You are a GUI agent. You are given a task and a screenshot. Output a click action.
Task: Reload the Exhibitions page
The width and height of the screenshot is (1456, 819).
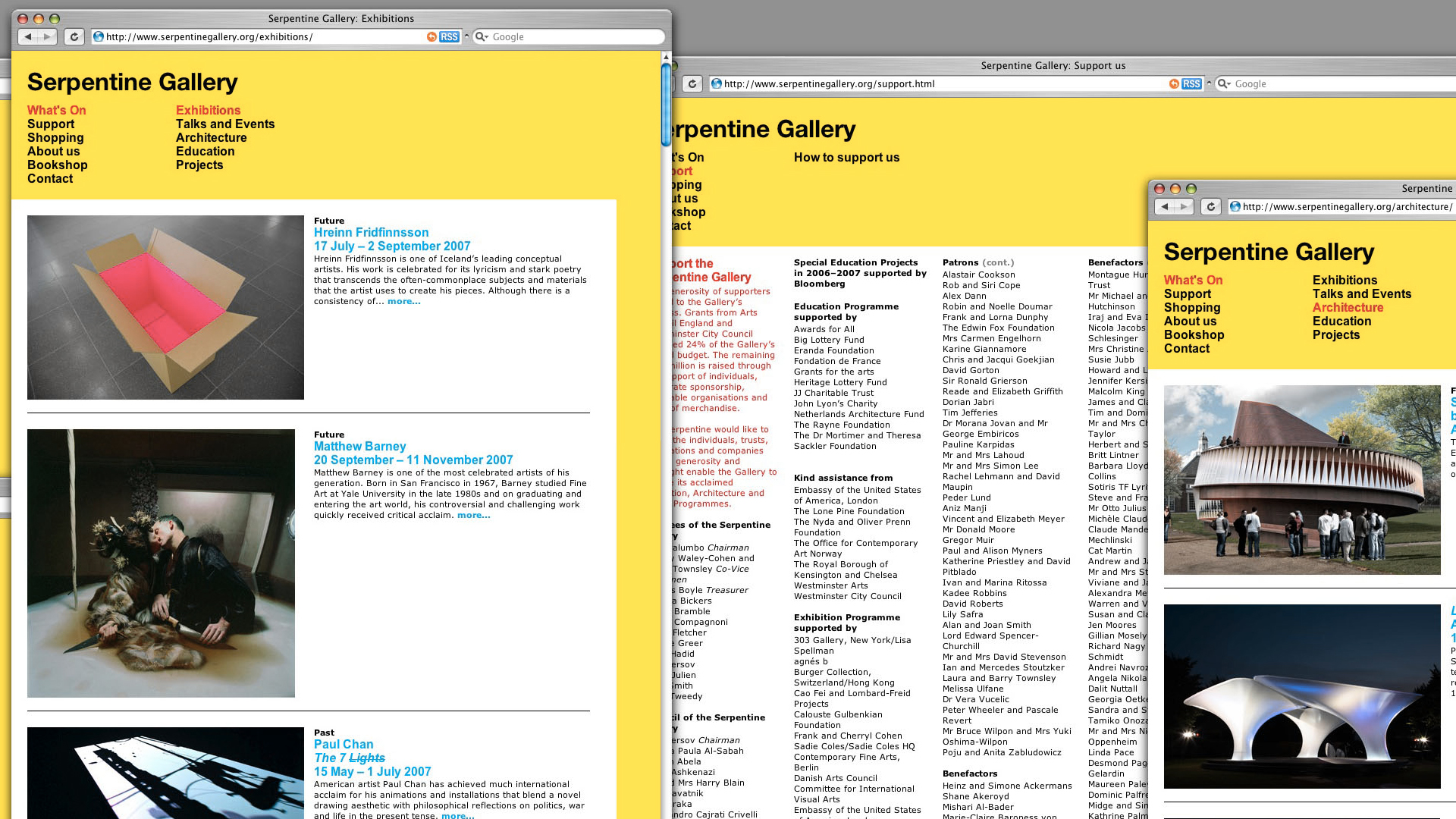pos(74,36)
